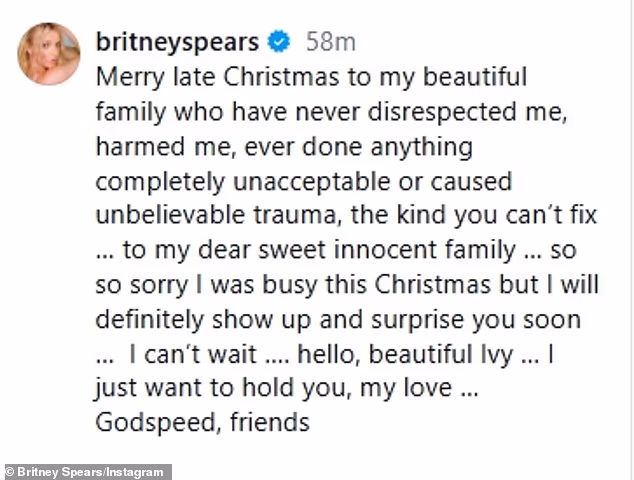Click the blue verified badge icon
The width and height of the screenshot is (634, 480).
281,43
